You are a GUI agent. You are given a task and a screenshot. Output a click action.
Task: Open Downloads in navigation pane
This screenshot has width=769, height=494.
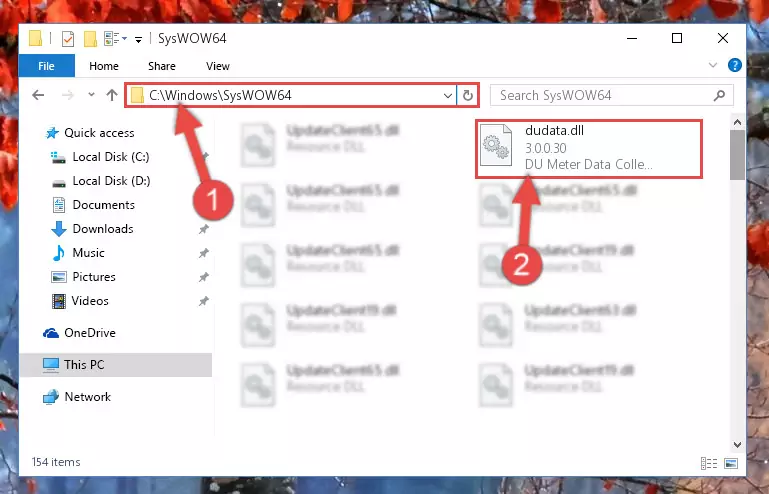click(103, 229)
